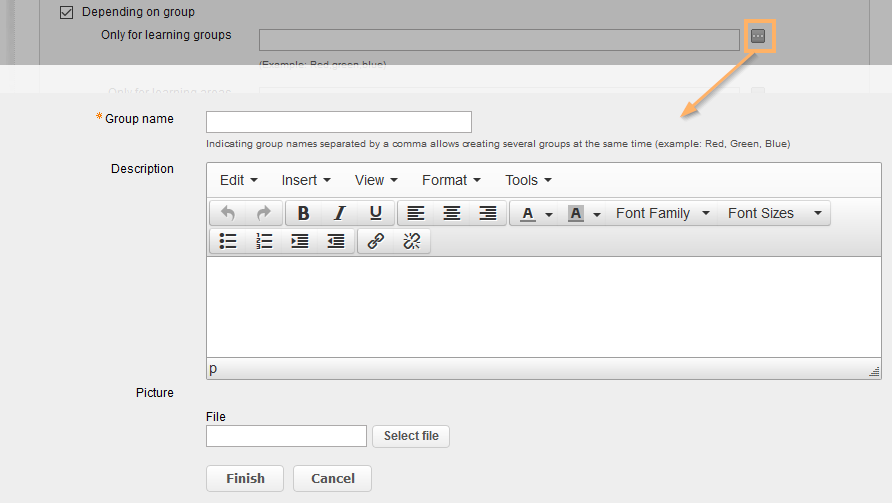Toggle Underline formatting in editor

(376, 213)
